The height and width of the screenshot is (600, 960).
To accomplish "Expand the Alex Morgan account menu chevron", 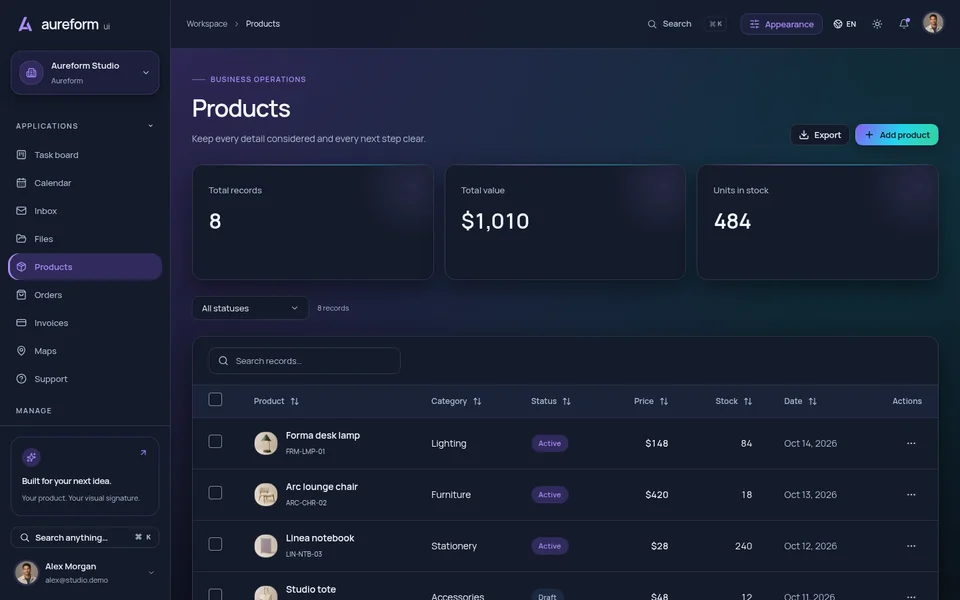I will click(151, 573).
